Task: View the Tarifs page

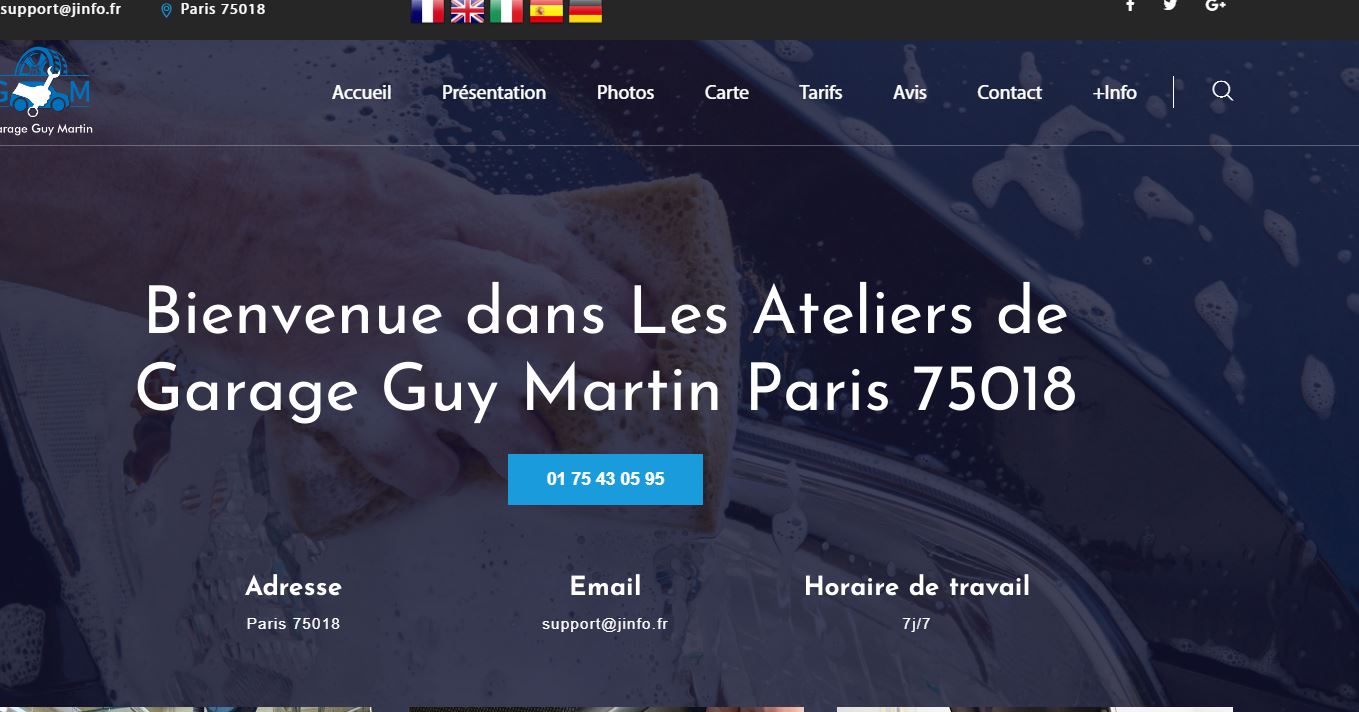Action: pyautogui.click(x=821, y=92)
